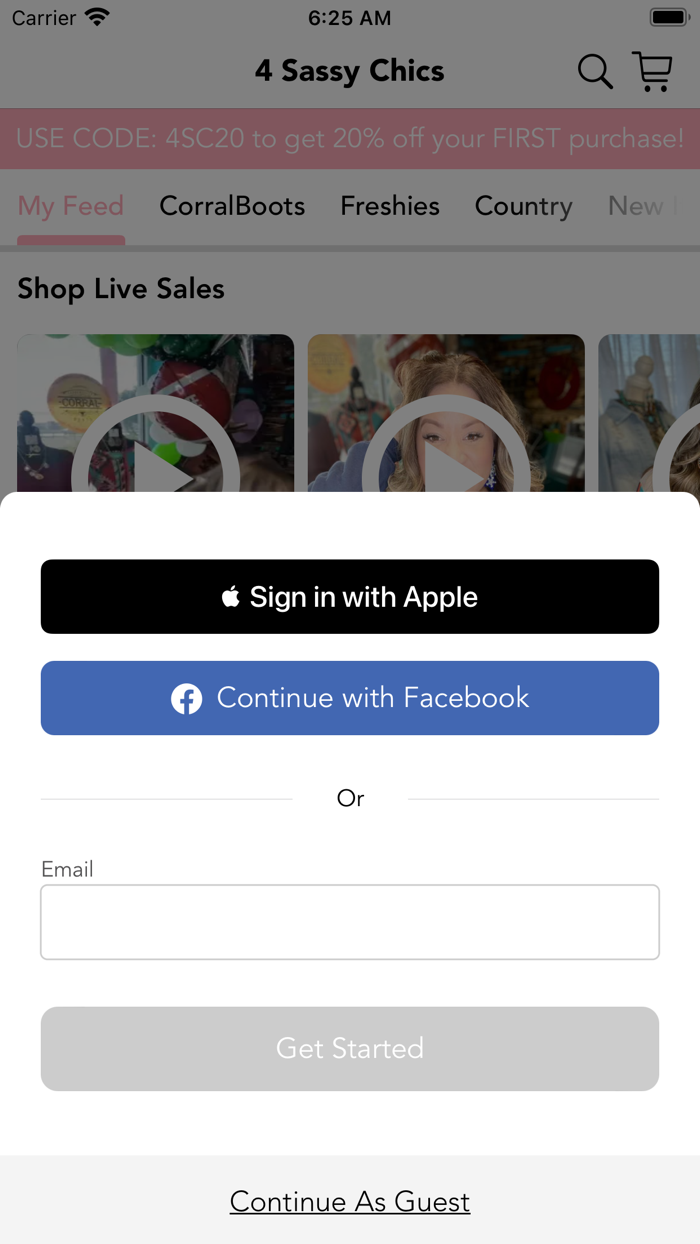Tap the battery status icon
Viewport: 700px width, 1244px height.
click(x=668, y=18)
